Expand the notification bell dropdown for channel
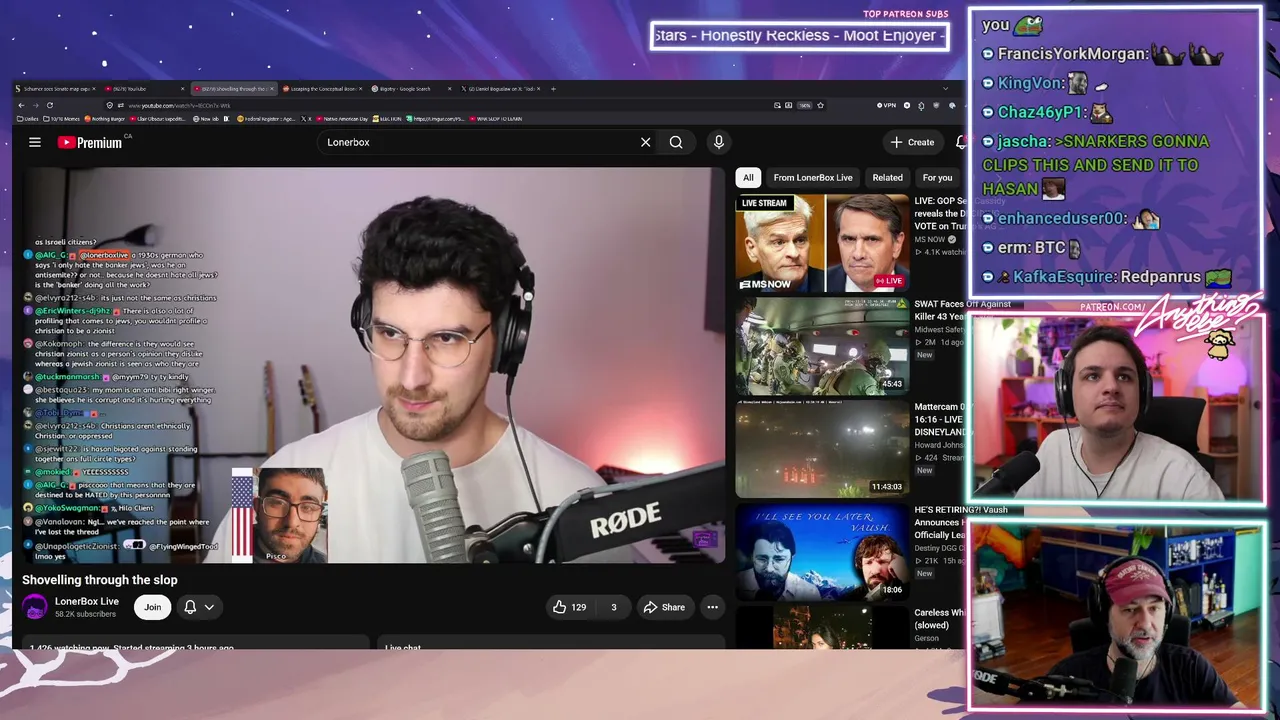Image resolution: width=1280 pixels, height=720 pixels. pyautogui.click(x=199, y=607)
